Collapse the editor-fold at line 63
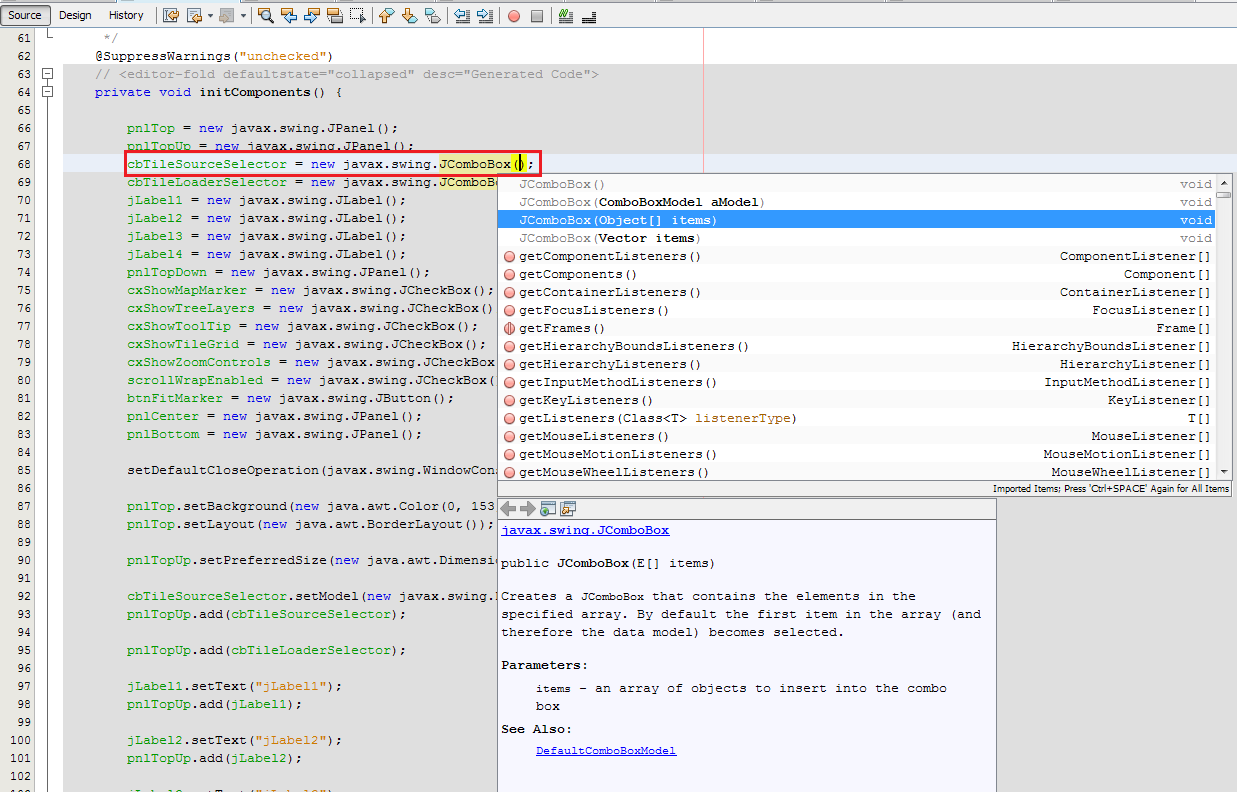This screenshot has width=1237, height=792. pyautogui.click(x=47, y=74)
